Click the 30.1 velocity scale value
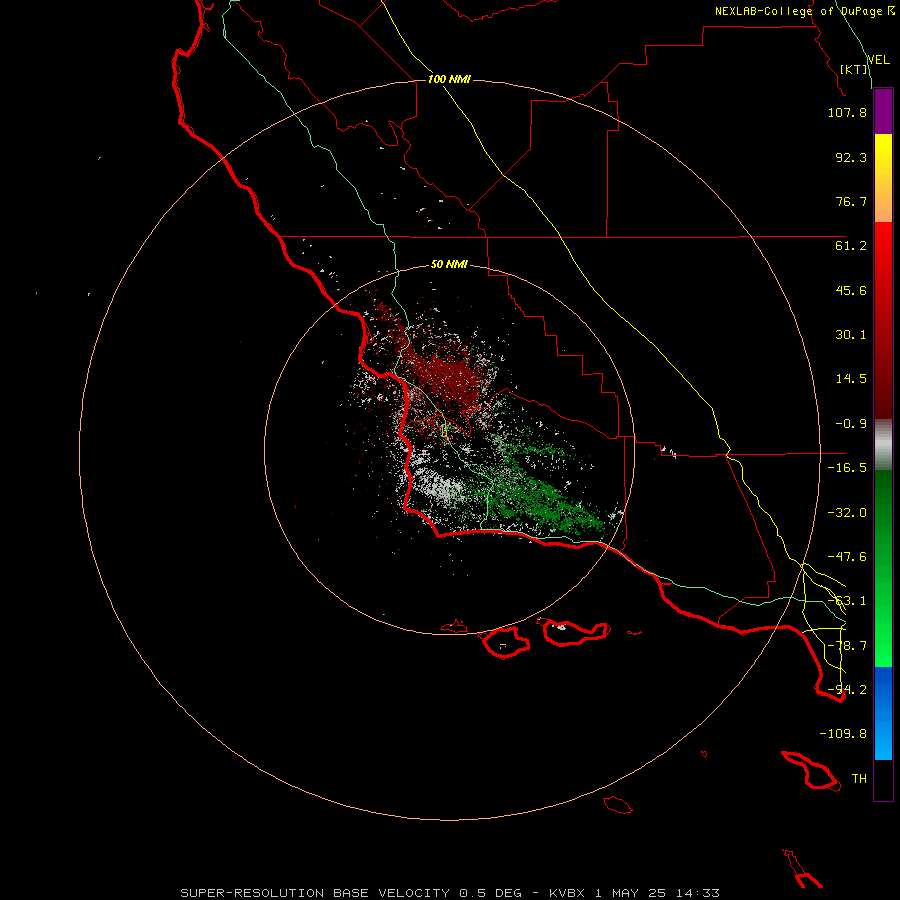The image size is (900, 900). (x=851, y=335)
